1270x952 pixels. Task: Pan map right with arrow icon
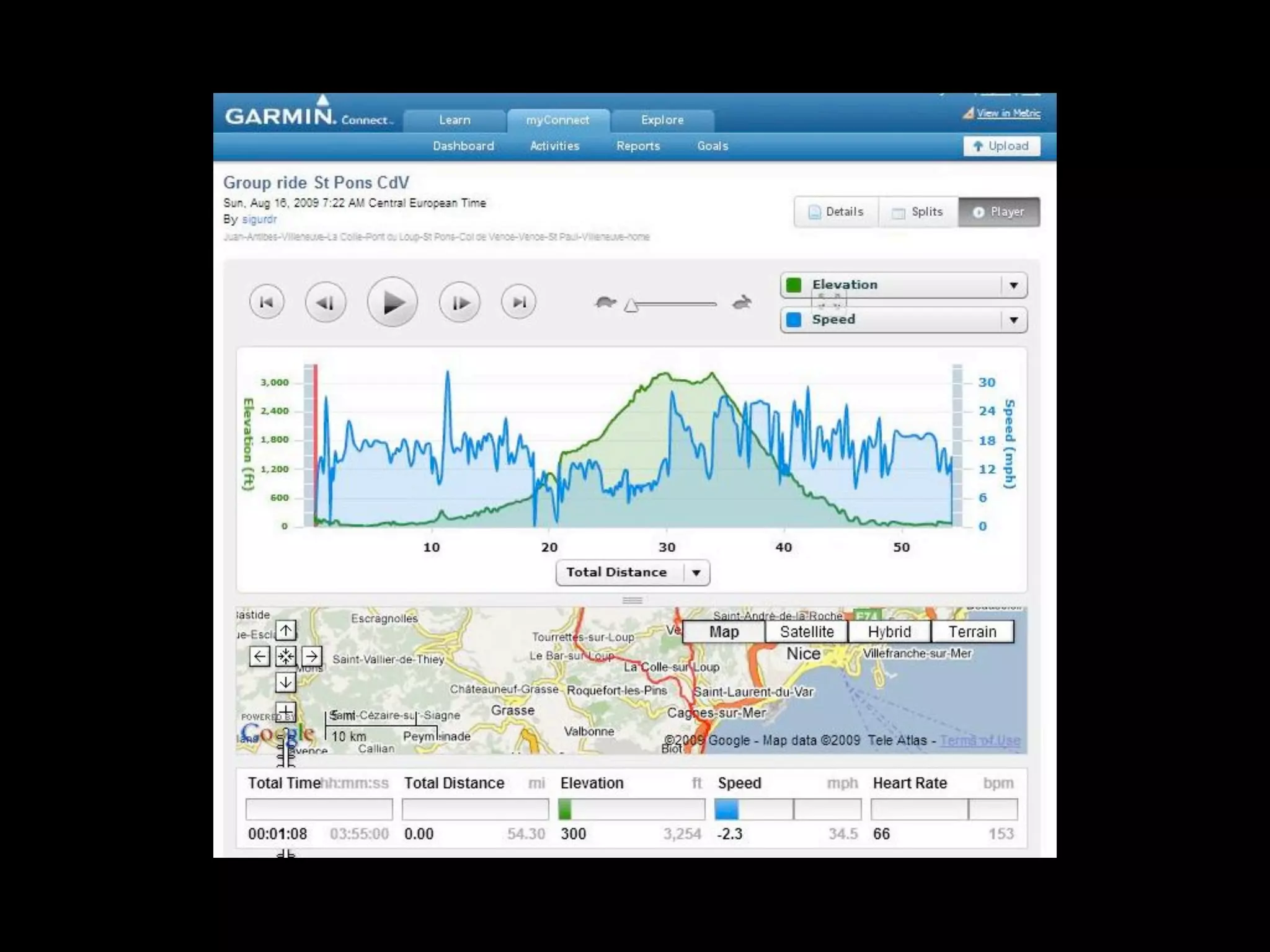tap(312, 656)
